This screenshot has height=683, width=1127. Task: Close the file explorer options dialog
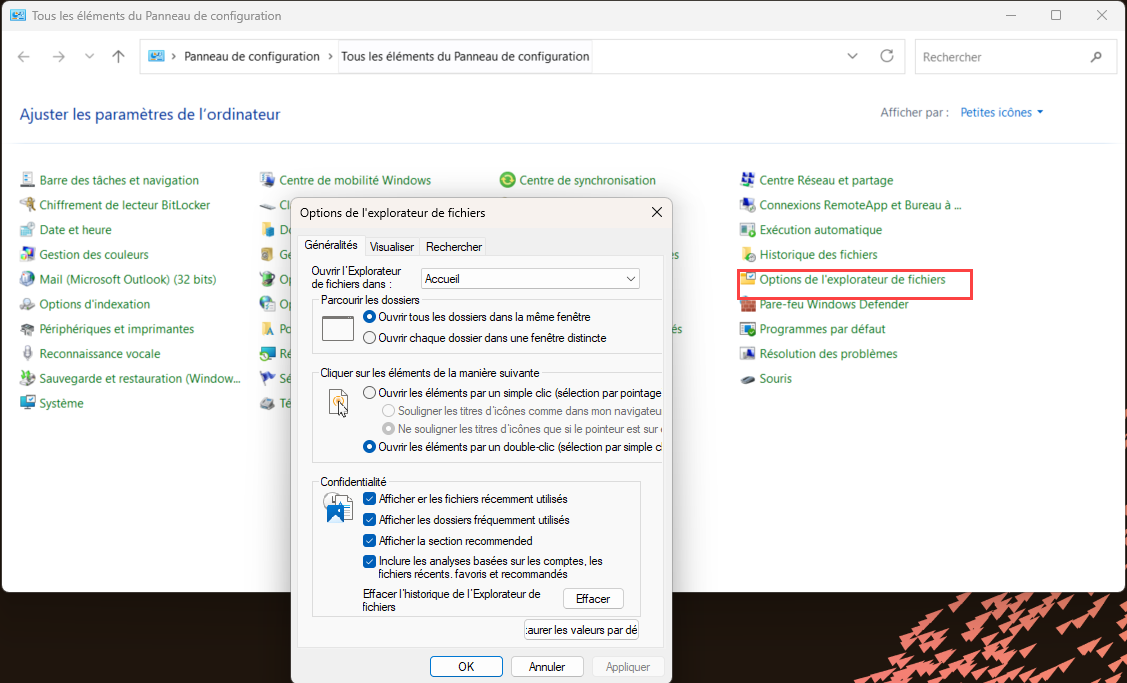pyautogui.click(x=656, y=213)
